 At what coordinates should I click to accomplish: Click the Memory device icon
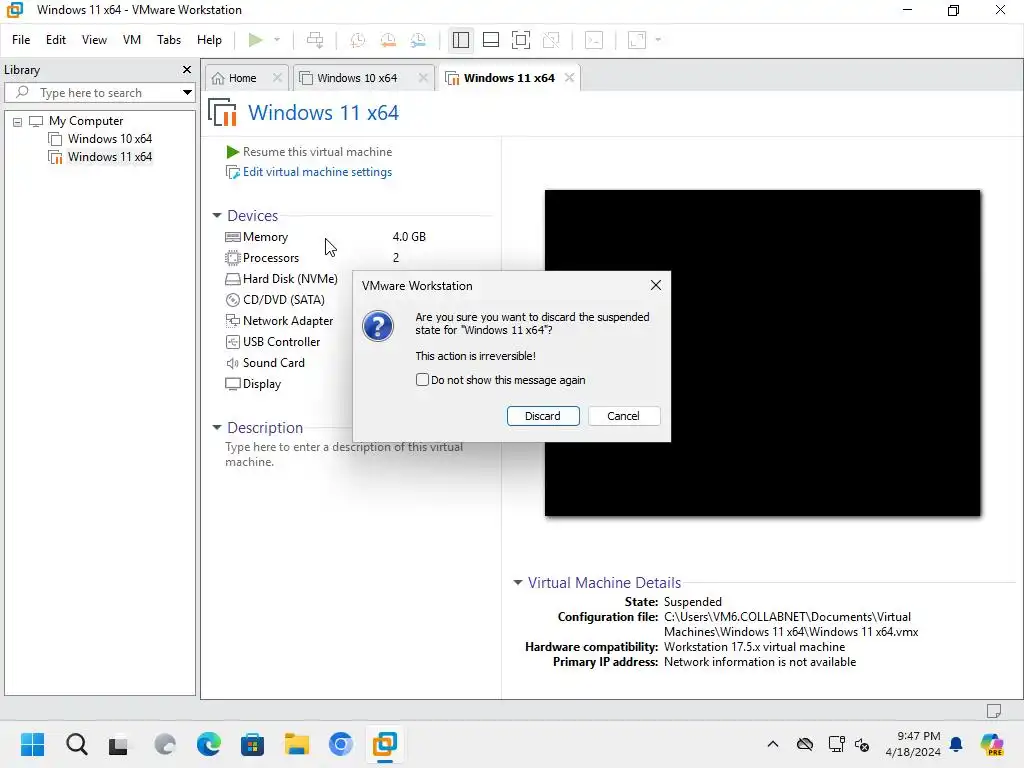pos(232,237)
